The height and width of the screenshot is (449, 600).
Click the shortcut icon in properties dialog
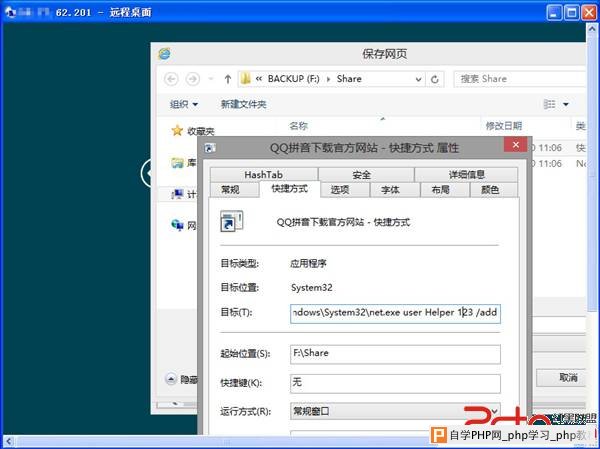coord(232,221)
